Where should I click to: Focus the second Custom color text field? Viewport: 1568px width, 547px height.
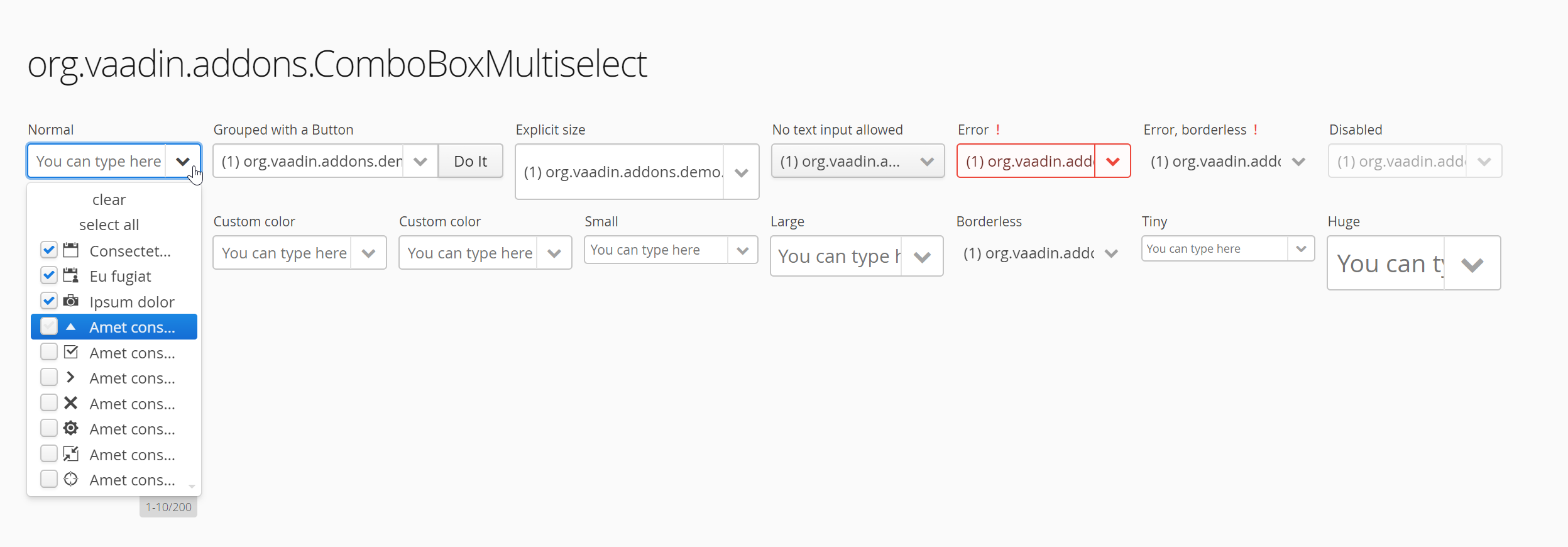(469, 253)
